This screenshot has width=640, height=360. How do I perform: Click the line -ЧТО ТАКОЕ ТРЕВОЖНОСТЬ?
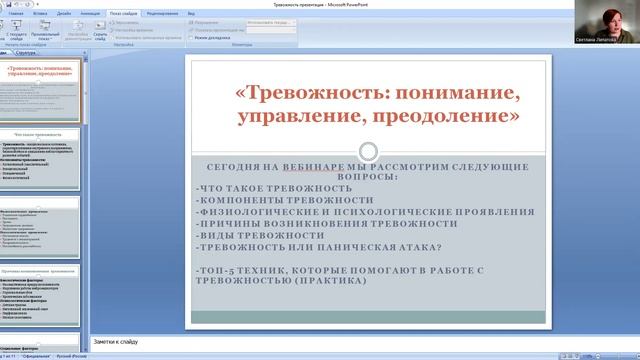tap(274, 189)
